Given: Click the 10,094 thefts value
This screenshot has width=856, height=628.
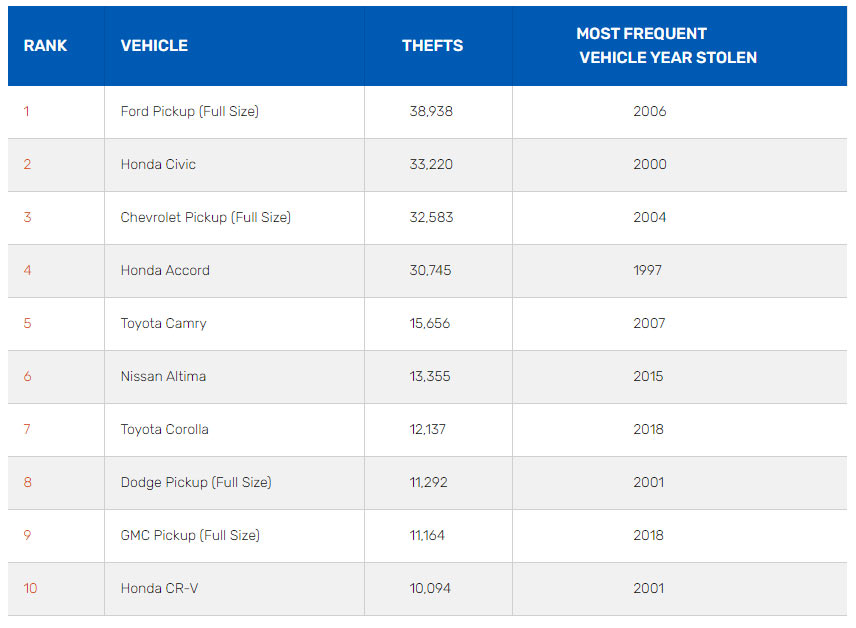Looking at the screenshot, I should (x=430, y=588).
